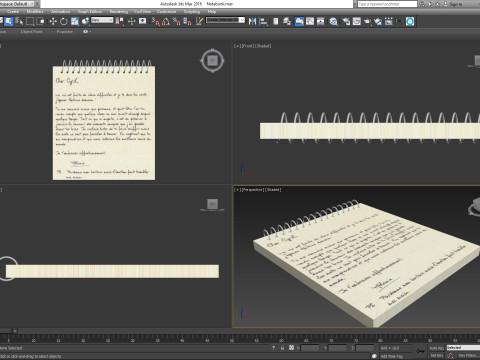The width and height of the screenshot is (480, 360).
Task: Toggle the Ribbon display
Action: click(x=299, y=22)
